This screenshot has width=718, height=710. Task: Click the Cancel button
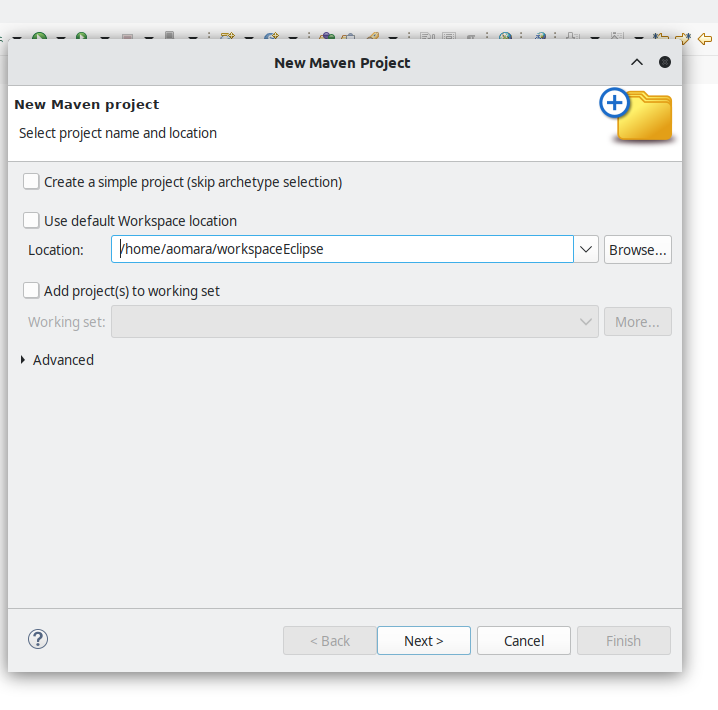point(524,641)
